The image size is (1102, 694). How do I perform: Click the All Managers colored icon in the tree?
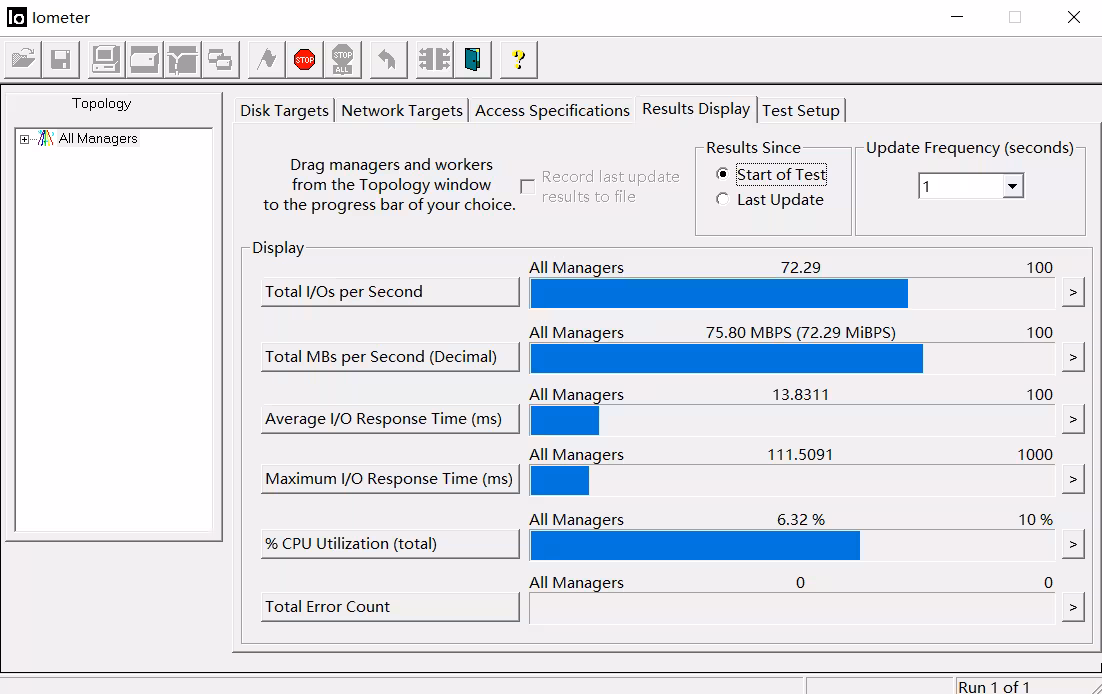[46, 139]
